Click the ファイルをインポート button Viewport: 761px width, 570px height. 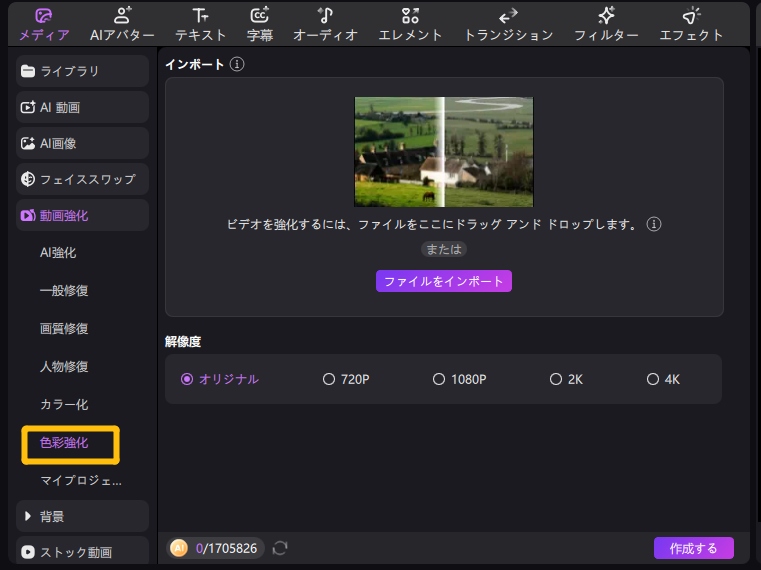[x=444, y=281]
